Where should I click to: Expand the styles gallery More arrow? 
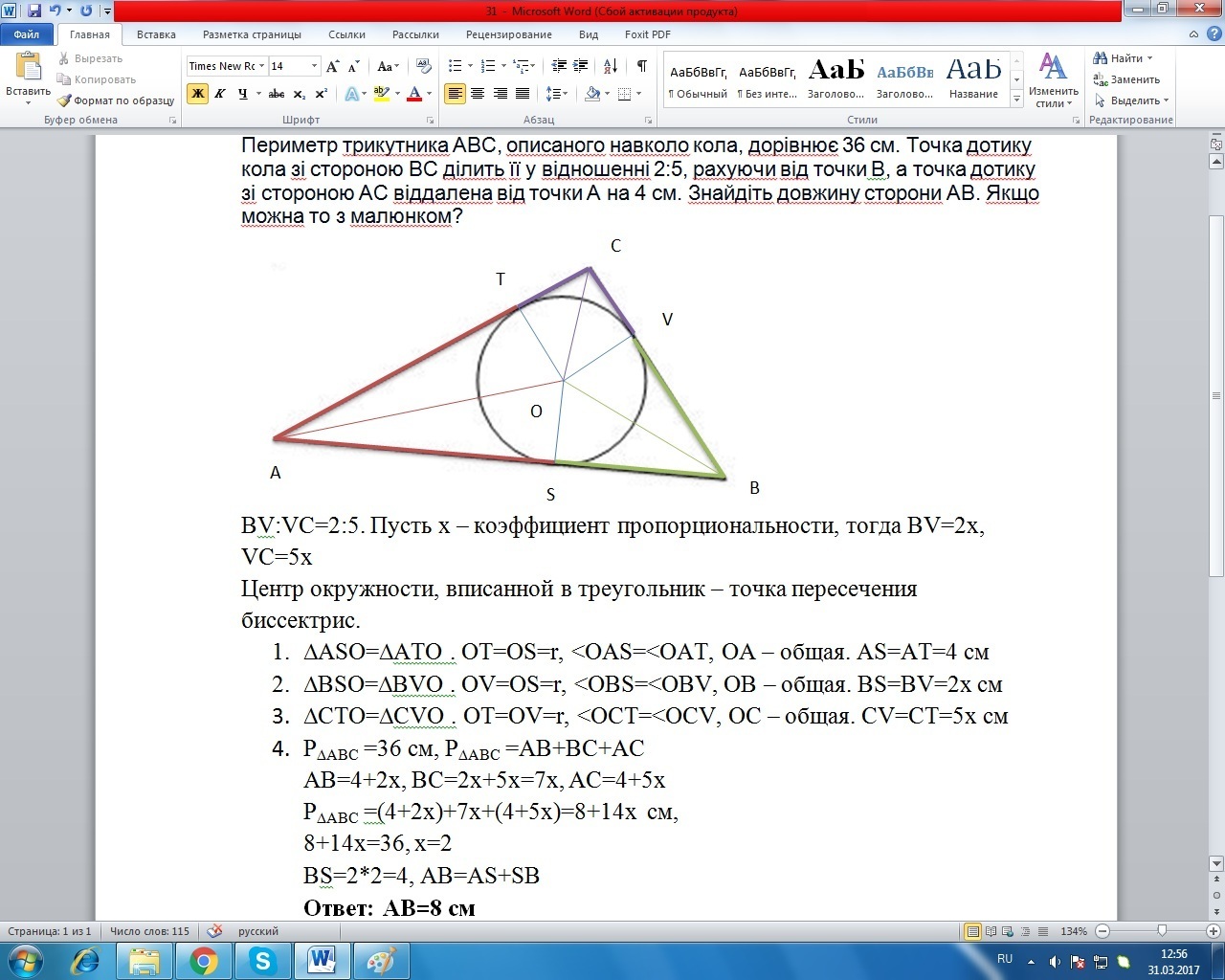point(1016,99)
